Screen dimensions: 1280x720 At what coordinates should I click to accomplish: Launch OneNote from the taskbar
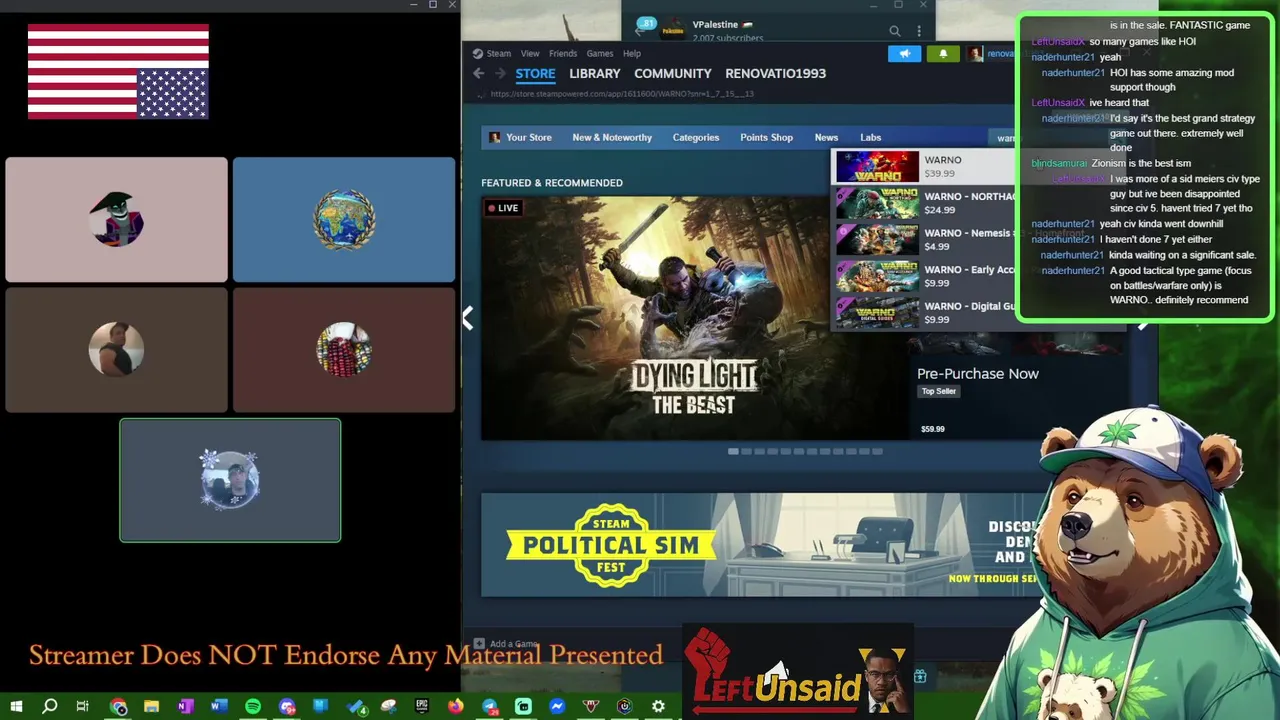tap(185, 706)
